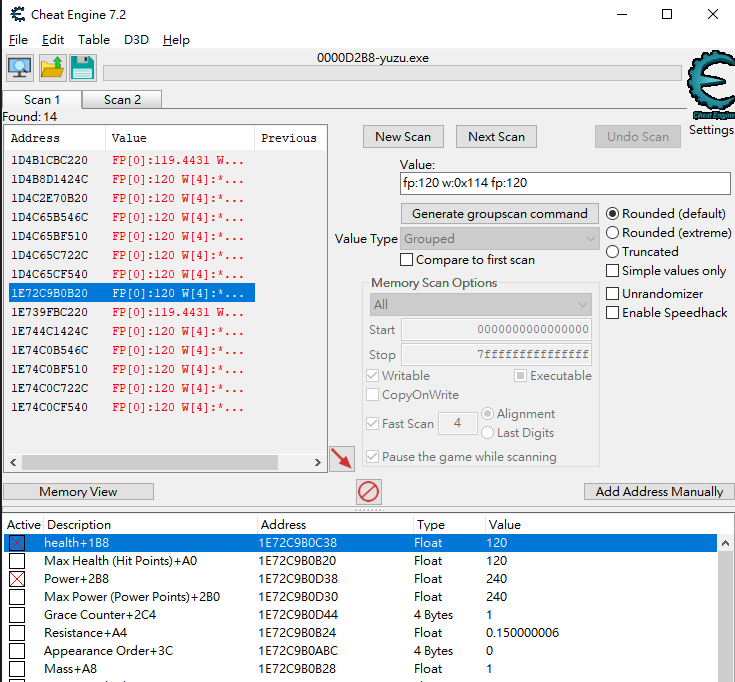Open the D3D menu
Image resolution: width=735 pixels, height=682 pixels.
(x=136, y=40)
